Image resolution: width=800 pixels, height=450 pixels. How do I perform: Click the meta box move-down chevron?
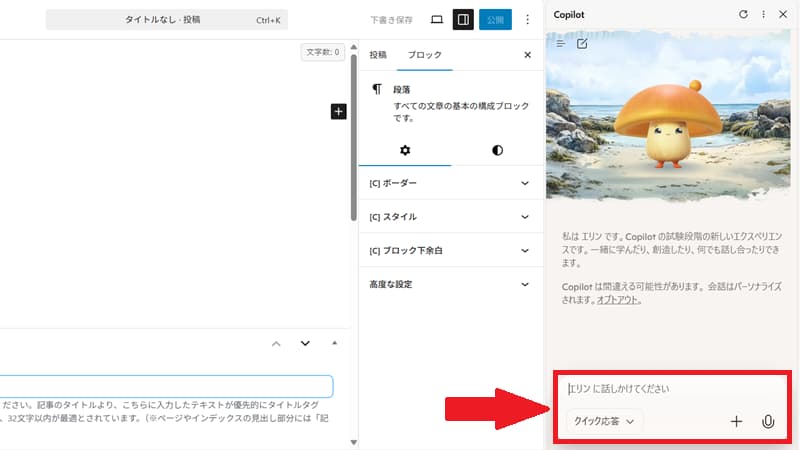305,343
